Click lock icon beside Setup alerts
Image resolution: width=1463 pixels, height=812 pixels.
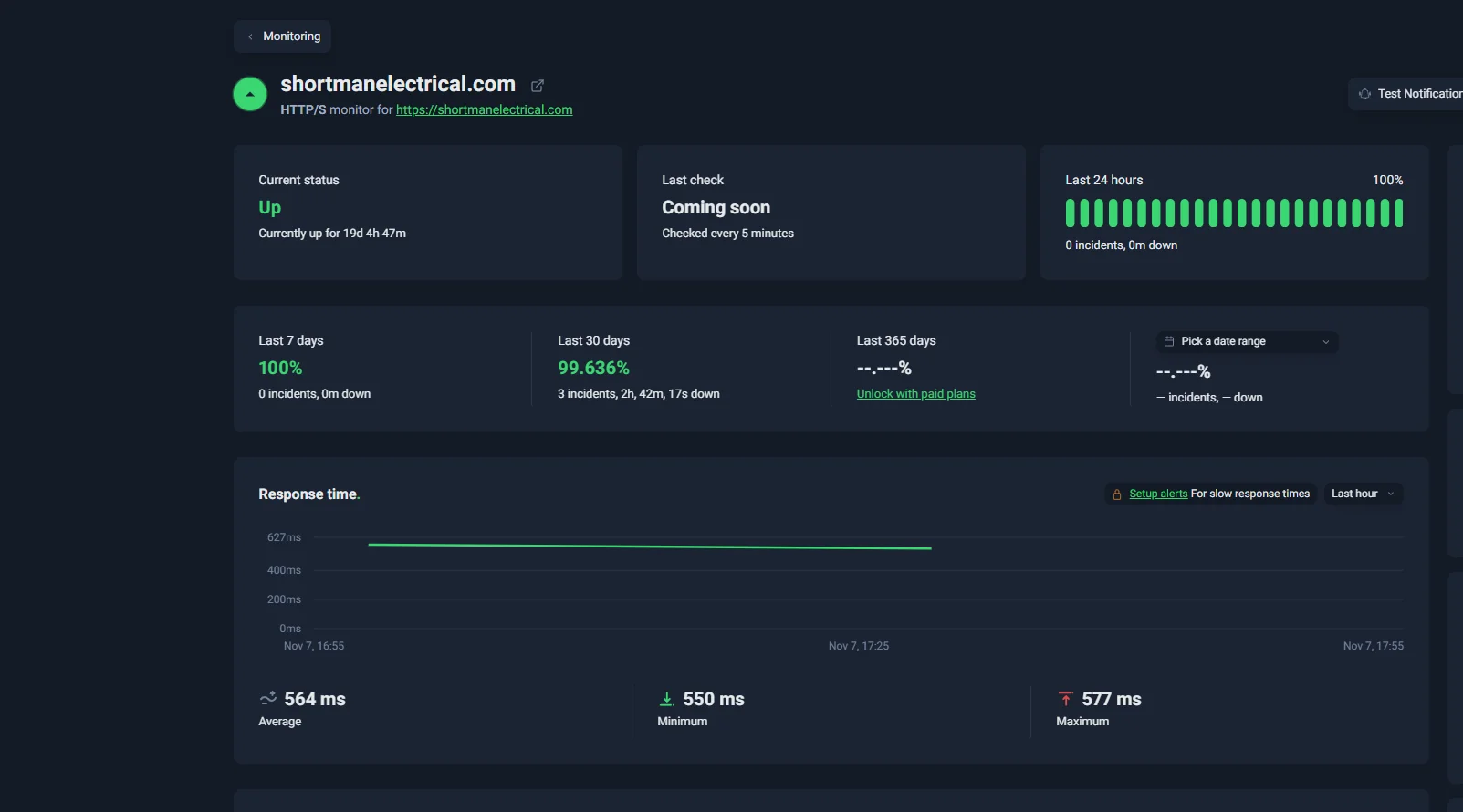pos(1116,494)
